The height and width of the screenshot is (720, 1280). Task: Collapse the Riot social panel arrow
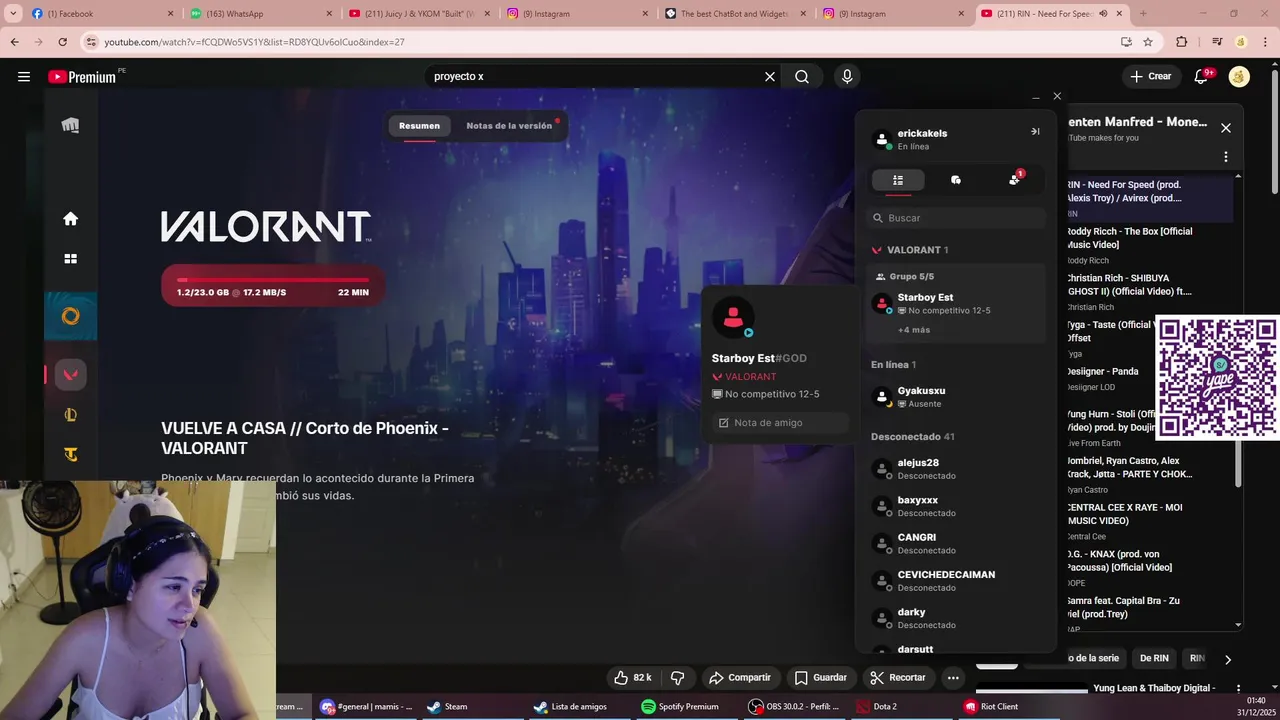tap(1035, 132)
